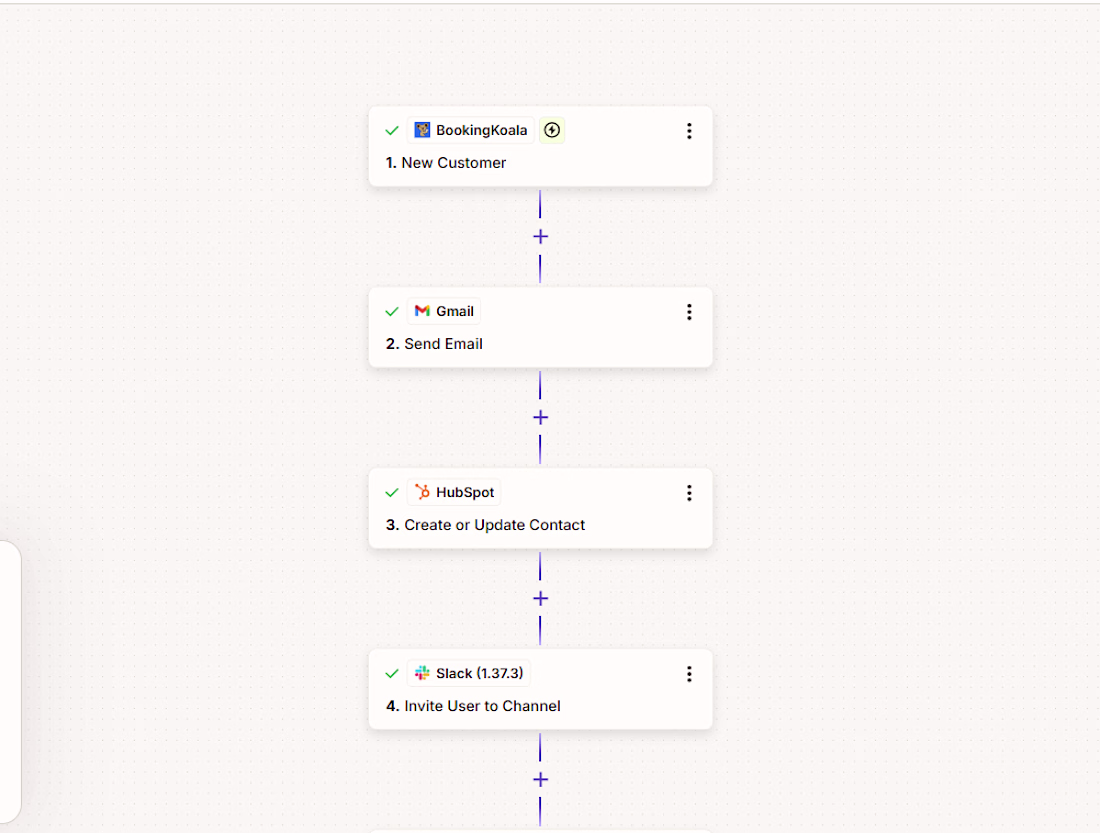
Task: Click the HubSpot sprocket icon
Action: point(422,492)
